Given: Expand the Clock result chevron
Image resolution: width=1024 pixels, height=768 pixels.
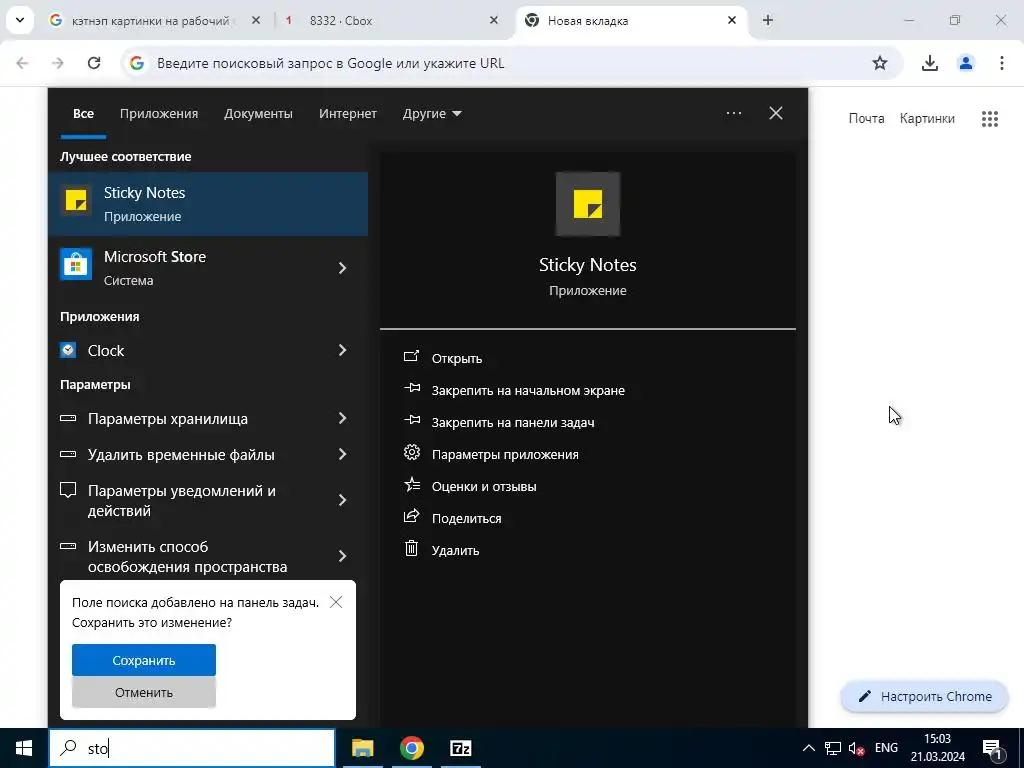Looking at the screenshot, I should point(343,351).
